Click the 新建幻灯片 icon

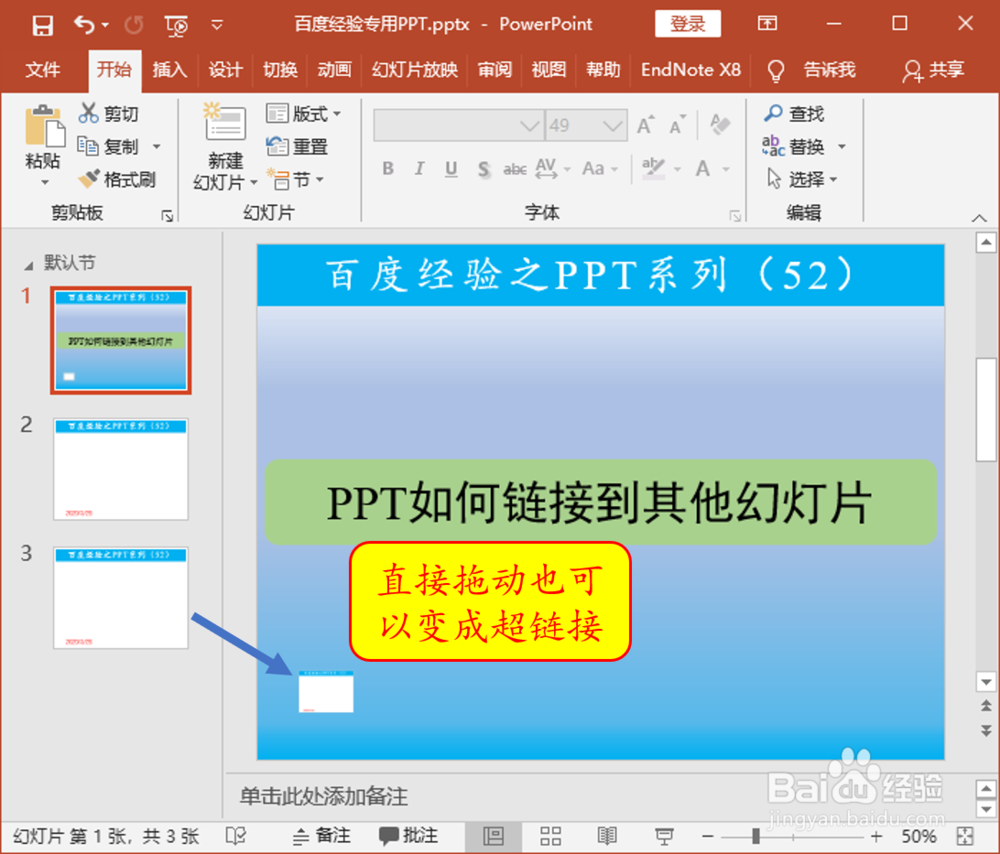225,121
